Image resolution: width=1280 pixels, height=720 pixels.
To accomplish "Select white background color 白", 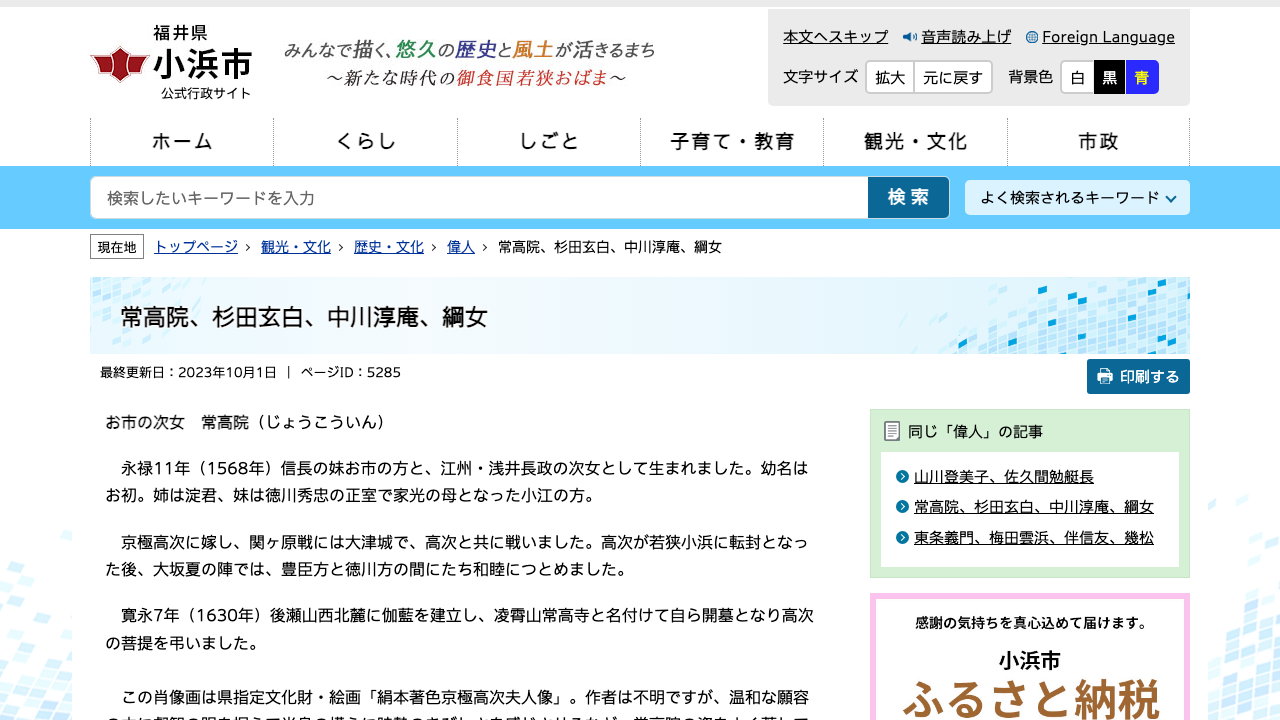I will [1077, 77].
